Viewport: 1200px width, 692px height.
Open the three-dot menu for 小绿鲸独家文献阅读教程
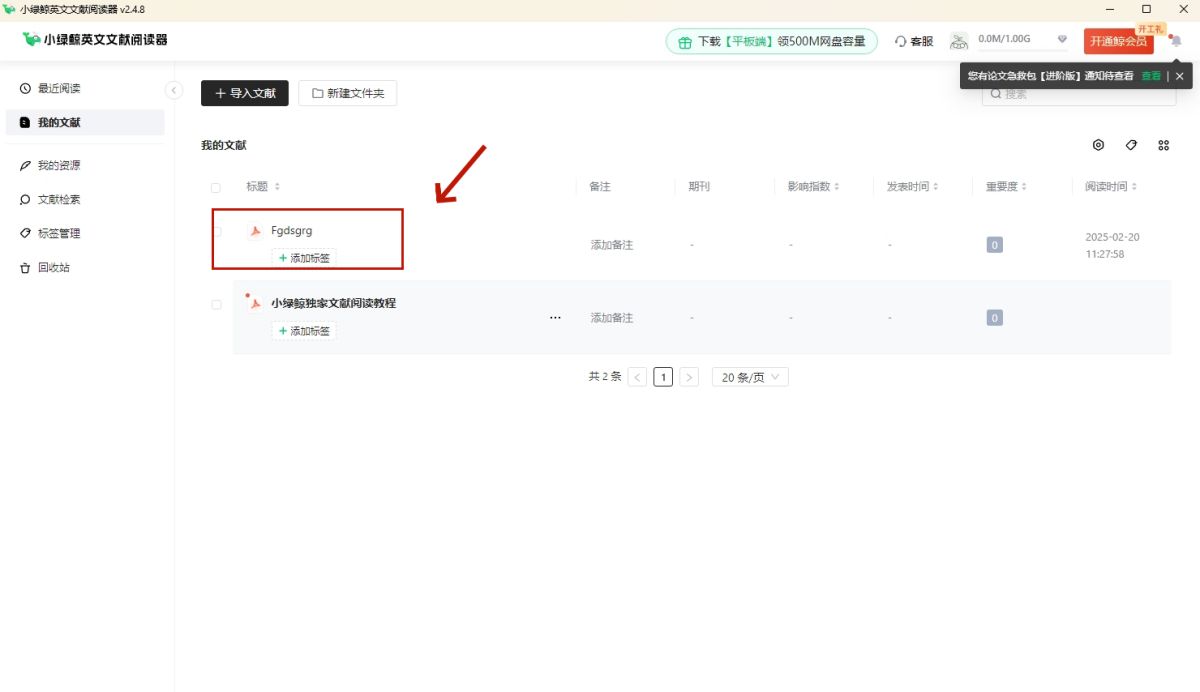555,317
